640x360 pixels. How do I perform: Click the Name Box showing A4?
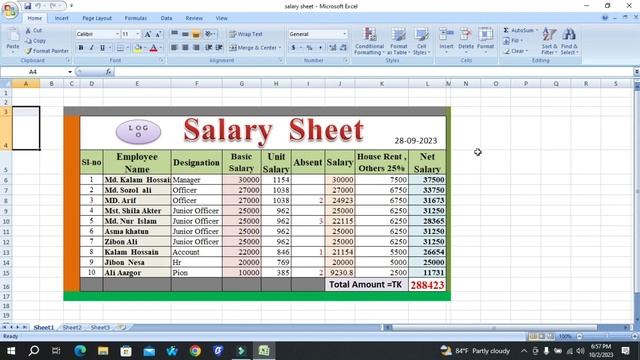[33, 72]
